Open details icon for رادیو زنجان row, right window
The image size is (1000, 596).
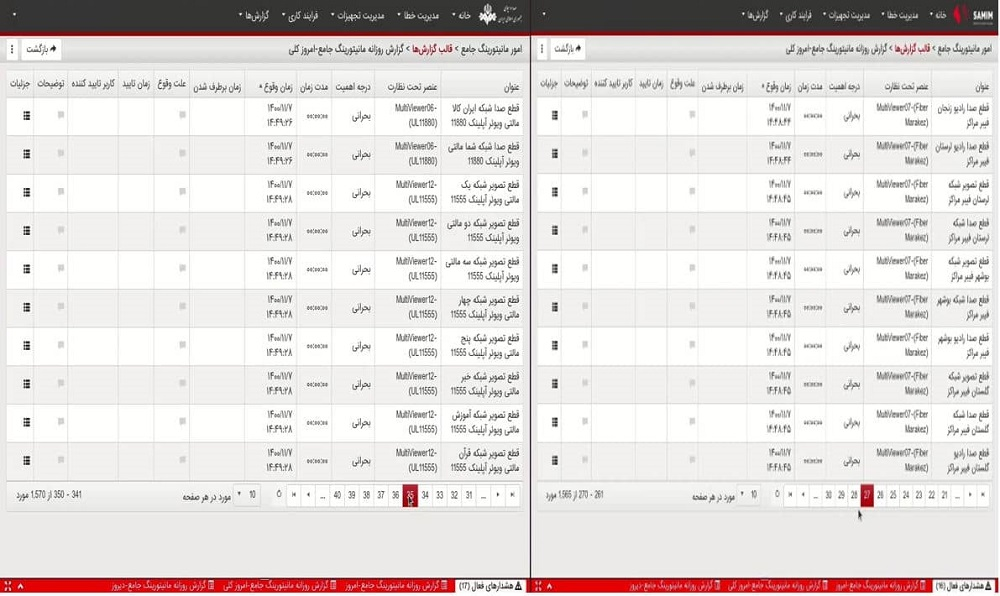pyautogui.click(x=555, y=115)
